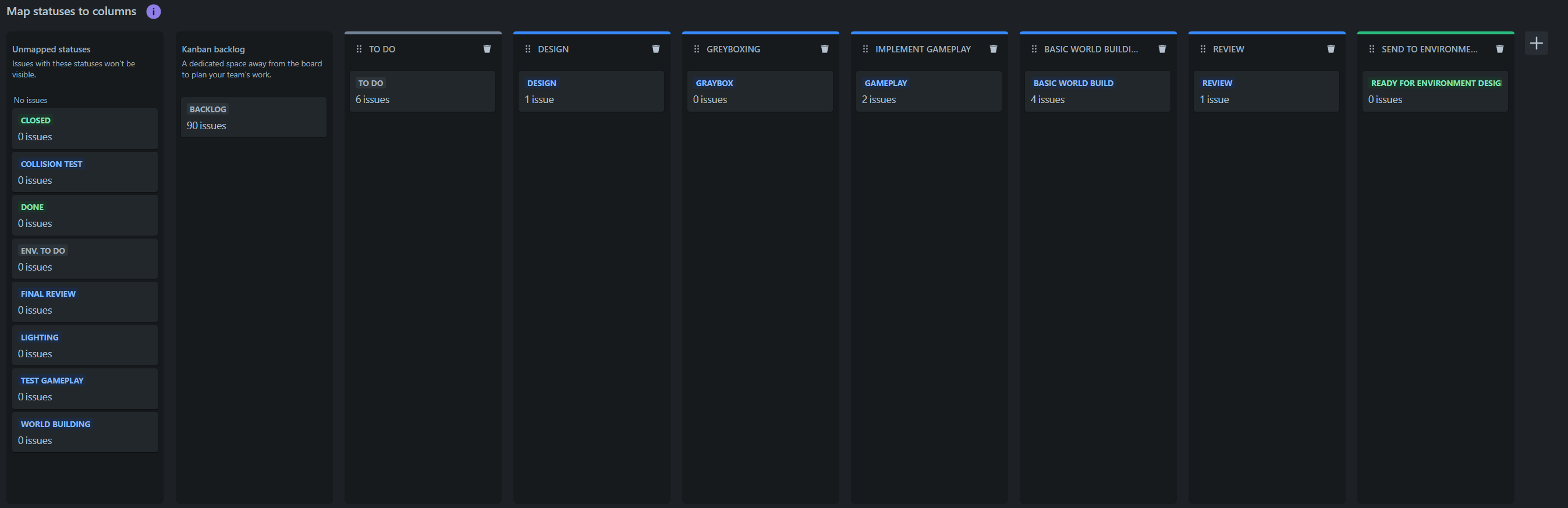Grab the drag handle of the REVIEW column
Viewport: 1568px width, 508px height.
coord(1203,49)
